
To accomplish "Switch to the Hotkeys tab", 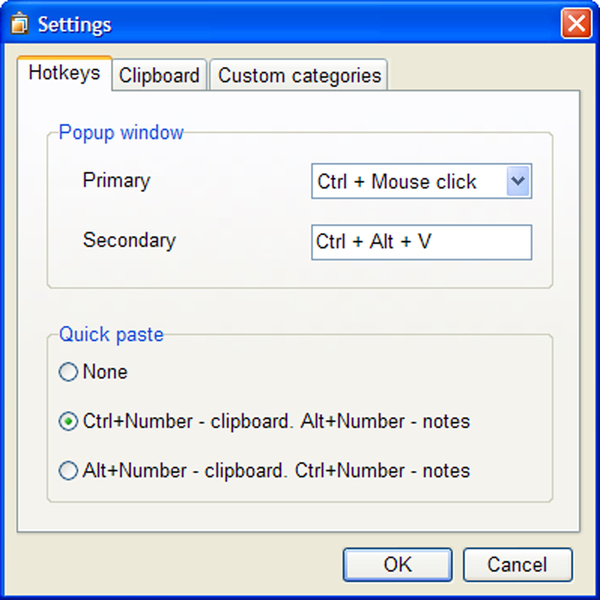I will [x=64, y=73].
